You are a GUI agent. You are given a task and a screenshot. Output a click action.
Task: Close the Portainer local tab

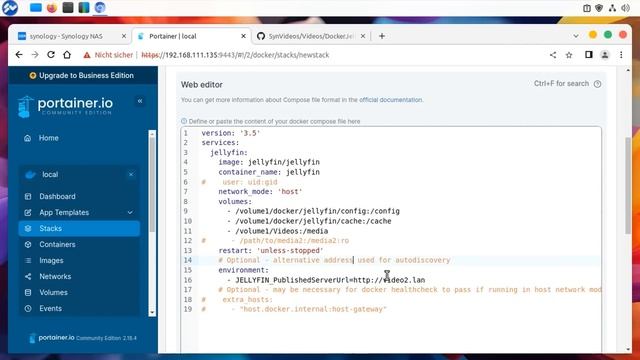[243, 36]
